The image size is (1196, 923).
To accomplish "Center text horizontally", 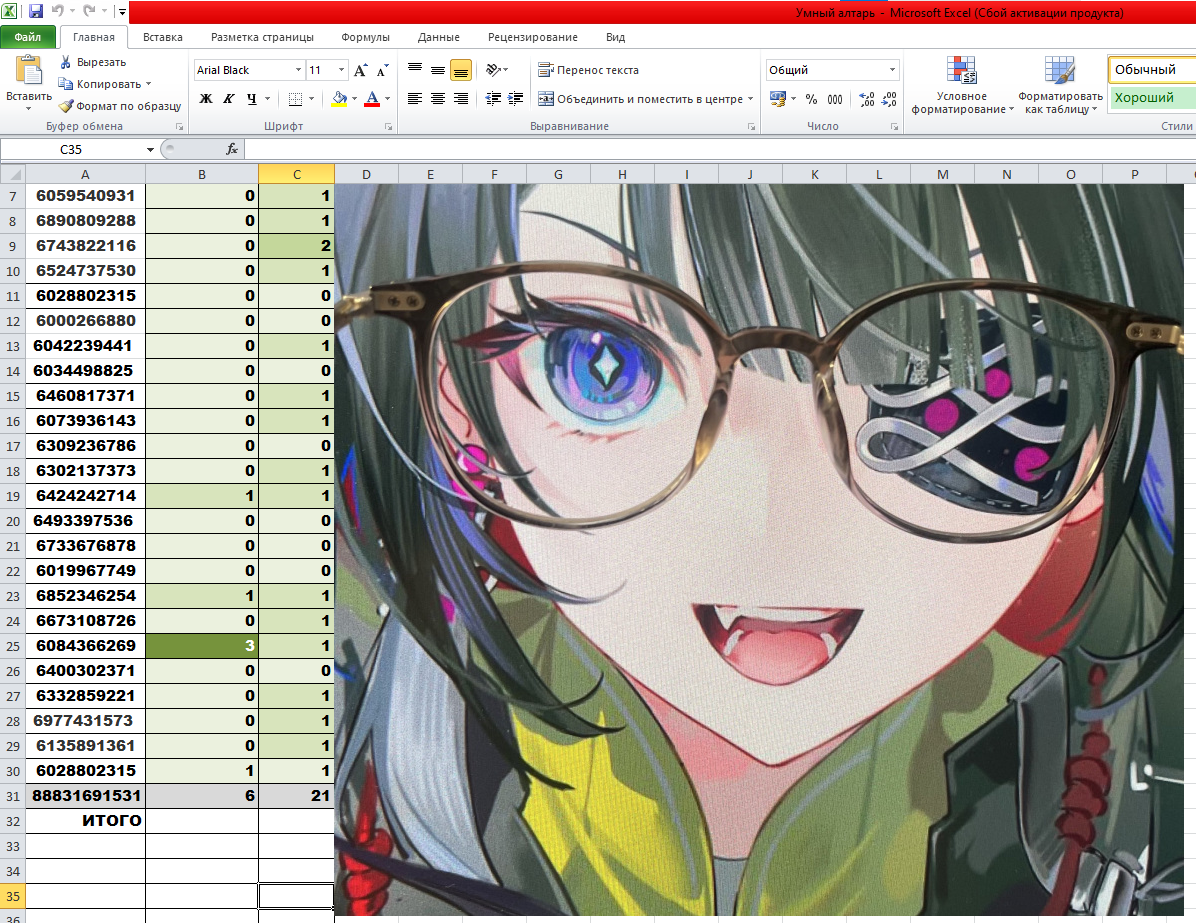I will point(438,98).
